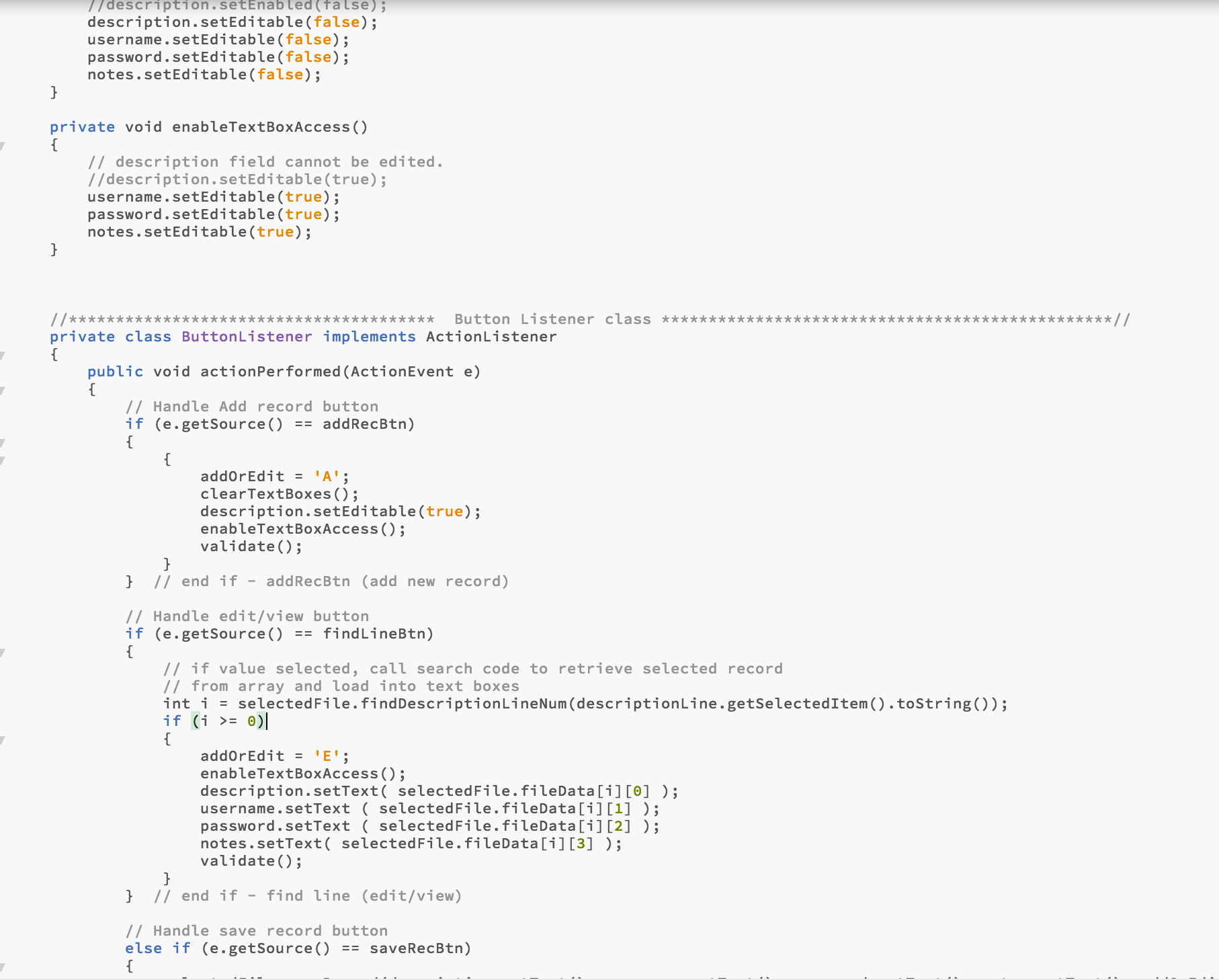Collapse the inner braces fold arrow
The width and height of the screenshot is (1219, 980).
click(x=4, y=460)
